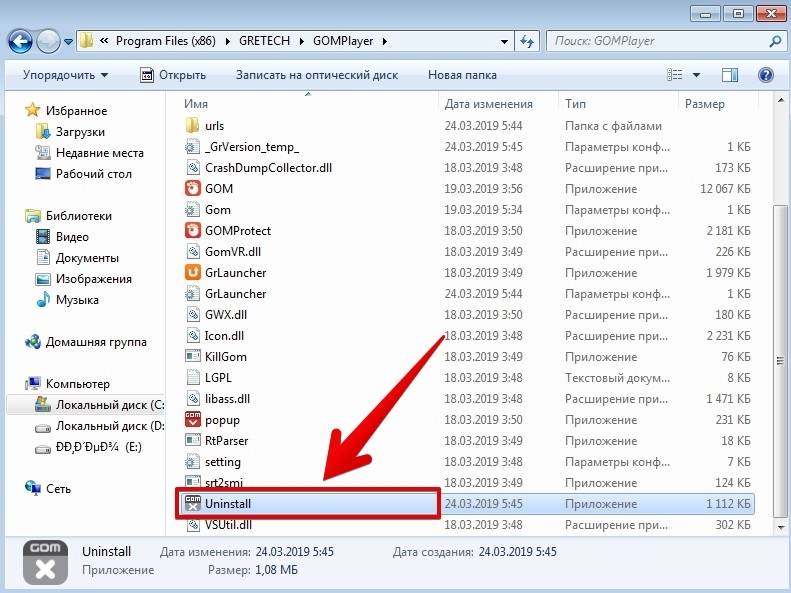Open Help with the question mark icon
Viewport: 791px width, 593px height.
coord(765,75)
